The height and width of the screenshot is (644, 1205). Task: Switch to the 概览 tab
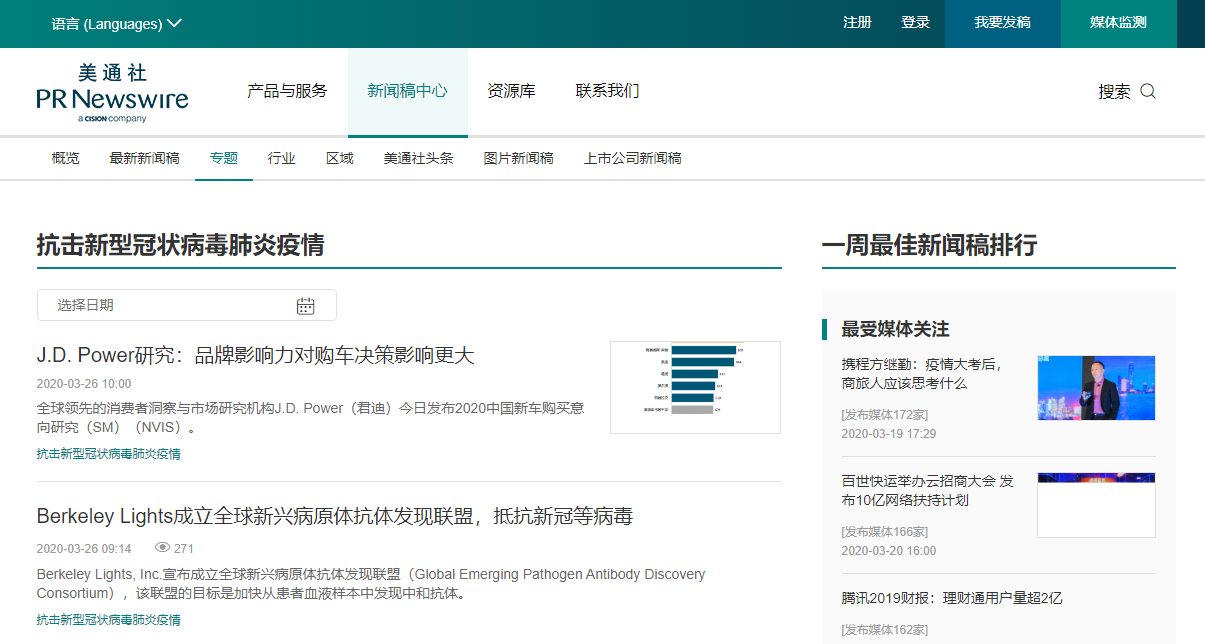click(x=66, y=158)
